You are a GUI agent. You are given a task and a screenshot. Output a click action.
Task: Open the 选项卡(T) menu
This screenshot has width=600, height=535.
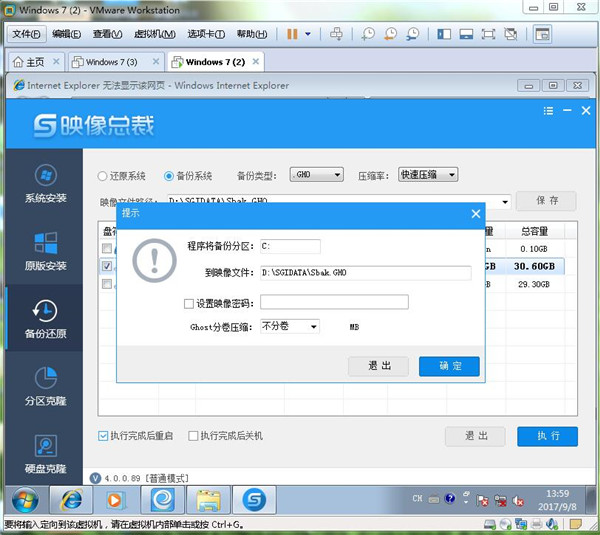(x=206, y=34)
